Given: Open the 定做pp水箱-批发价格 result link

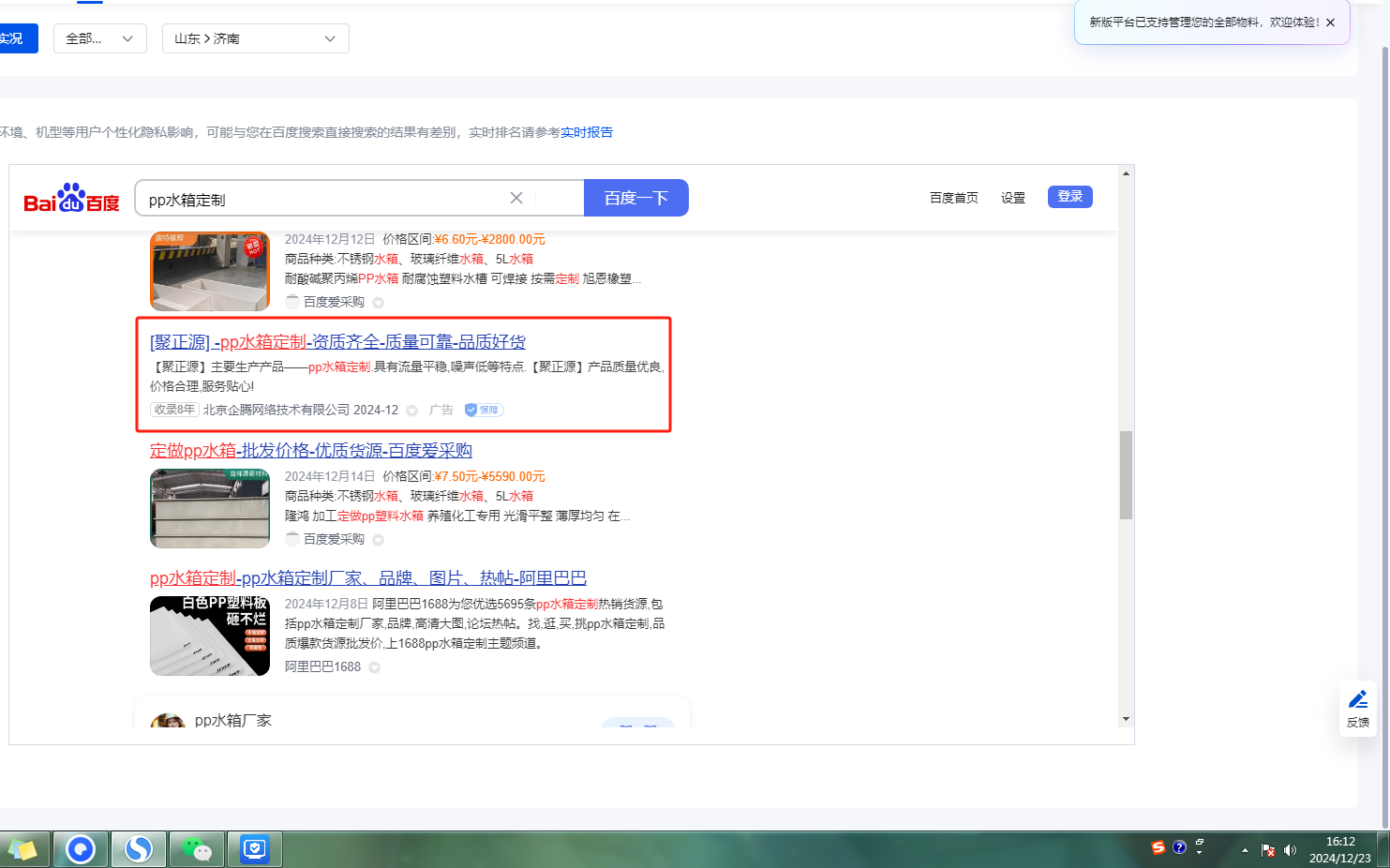Looking at the screenshot, I should point(311,451).
